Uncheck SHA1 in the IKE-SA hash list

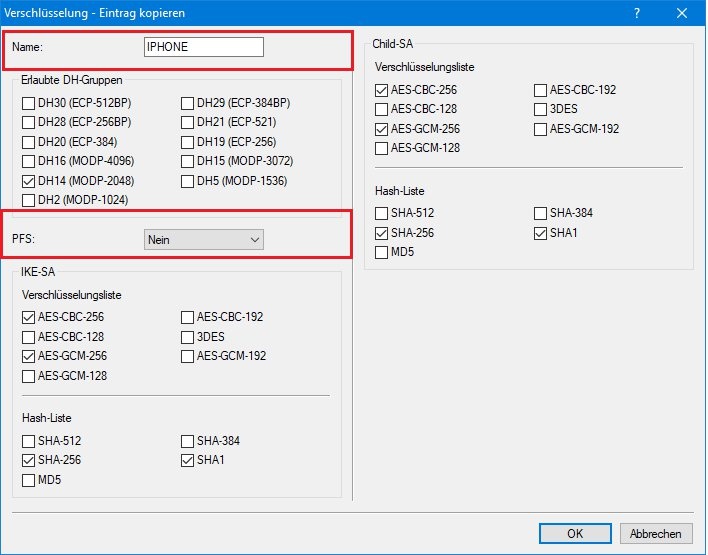click(189, 461)
